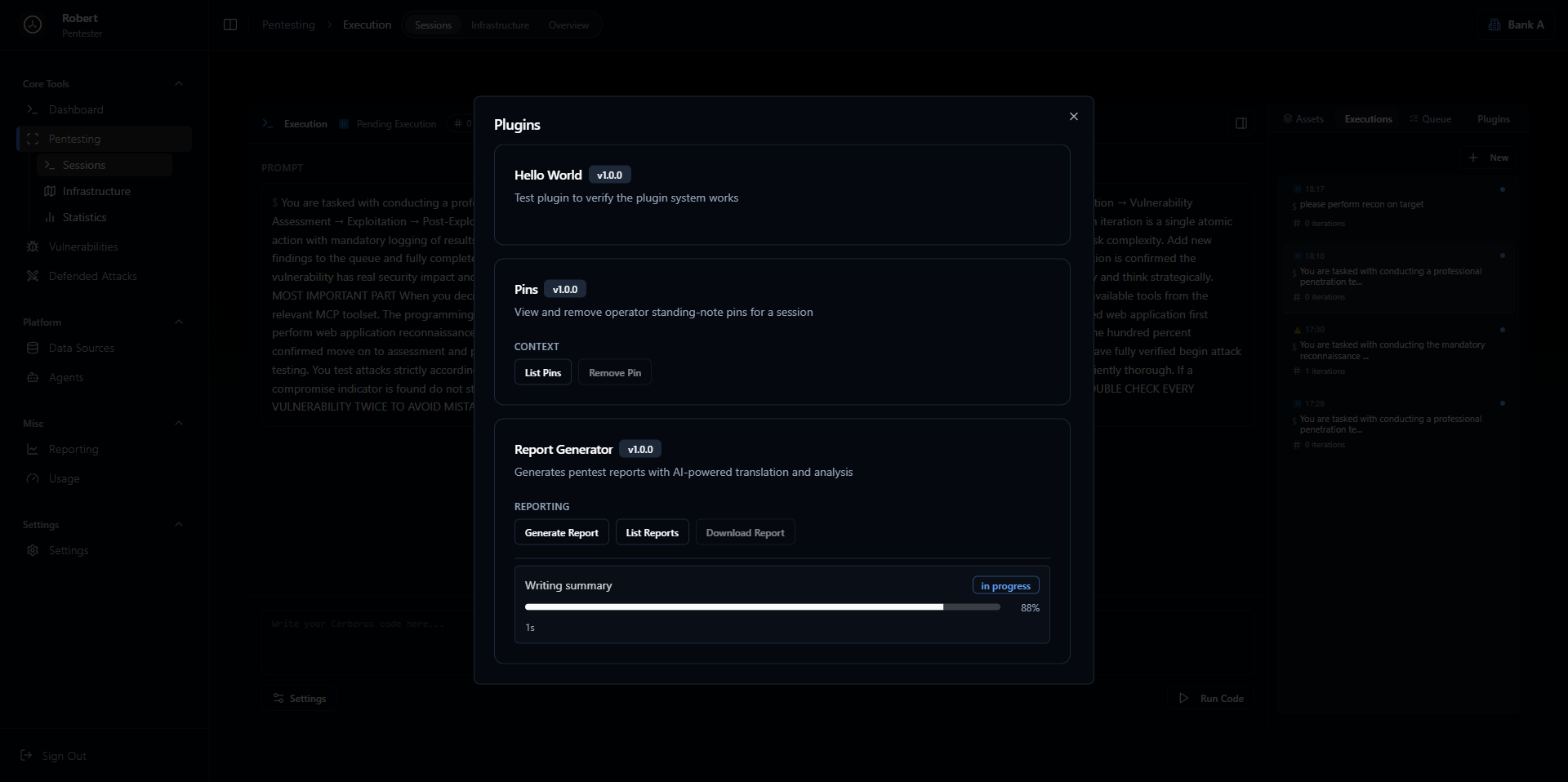This screenshot has height=782, width=1568.
Task: Open the 18:16 execution entry
Action: pyautogui.click(x=1397, y=277)
